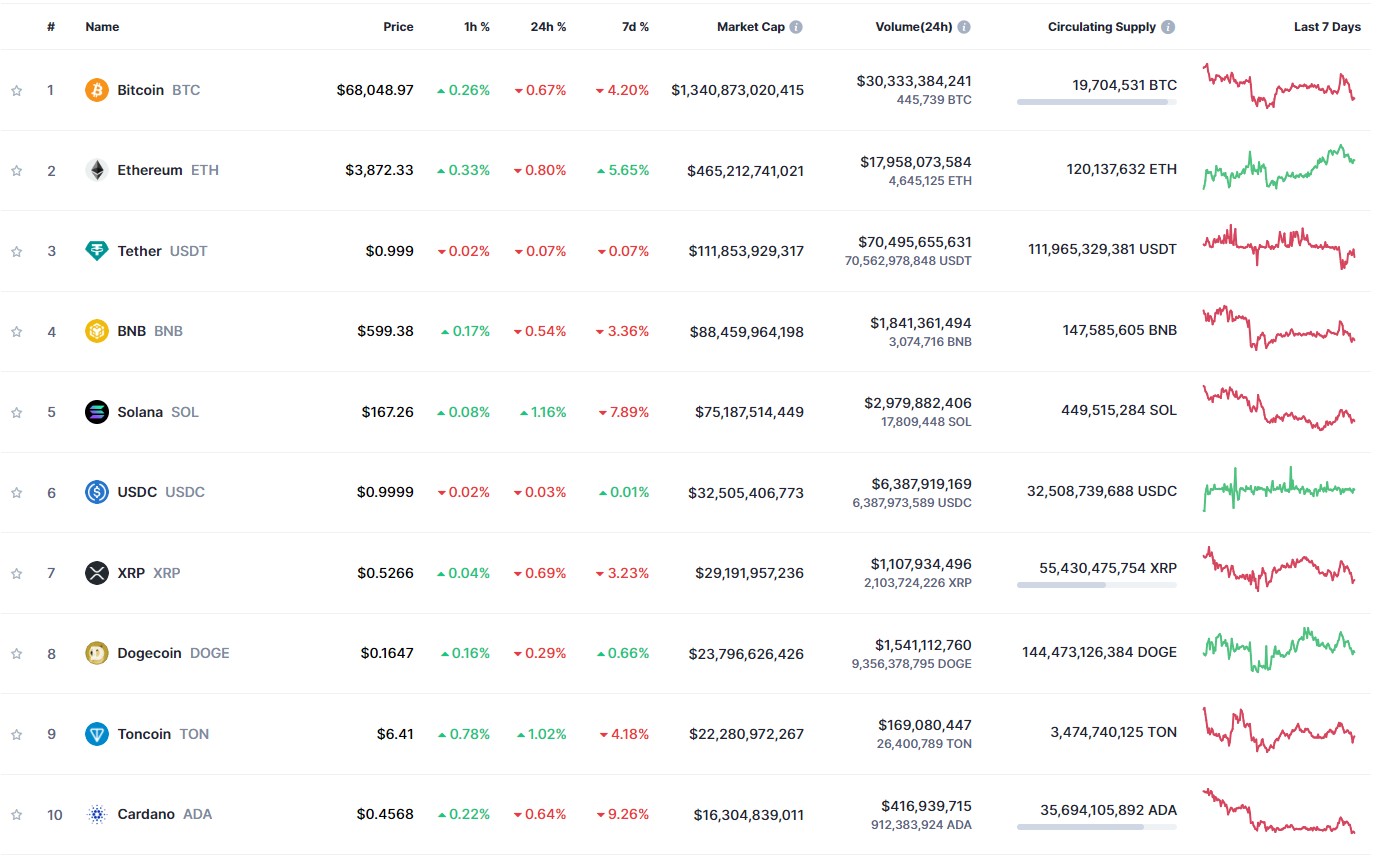Sort by the Price column header

tap(398, 27)
